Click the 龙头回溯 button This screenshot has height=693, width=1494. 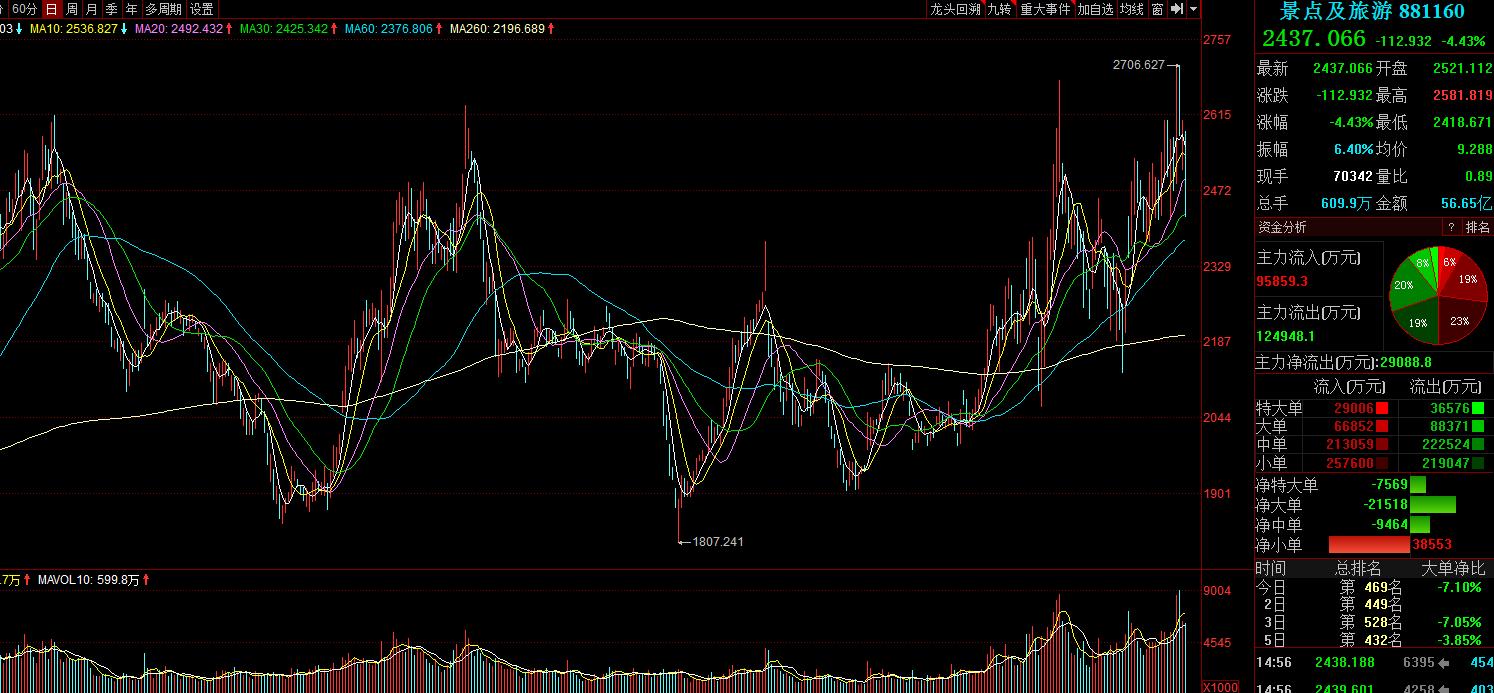coord(955,9)
